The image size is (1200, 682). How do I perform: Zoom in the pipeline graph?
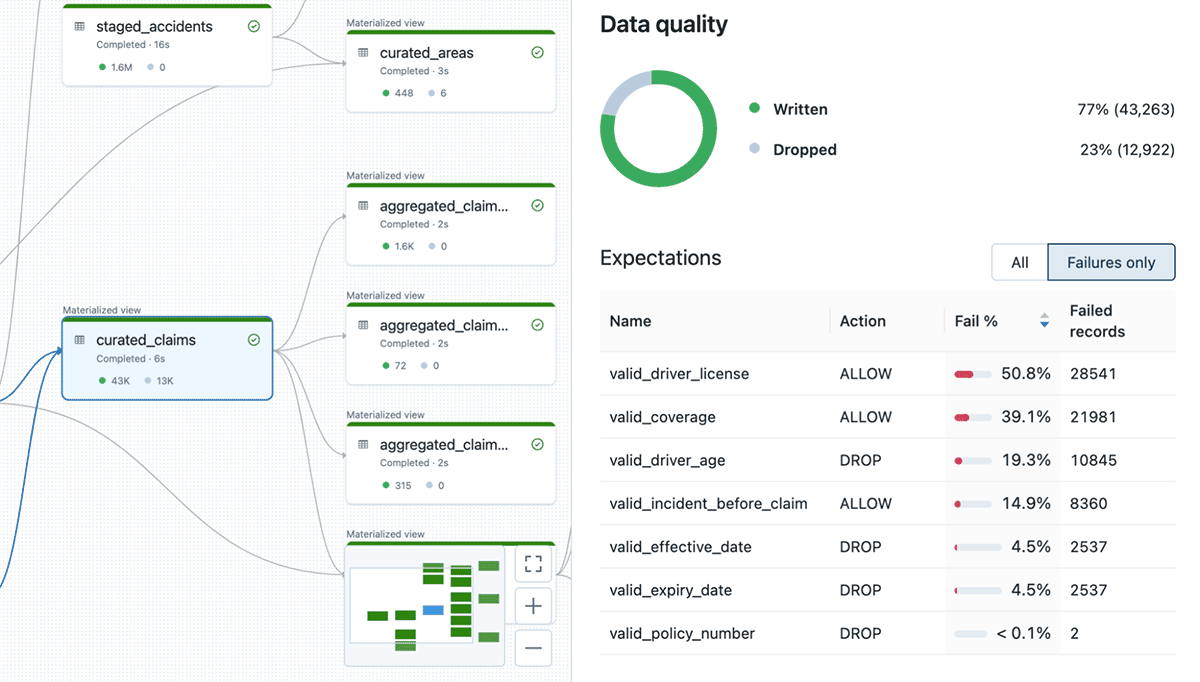point(533,606)
